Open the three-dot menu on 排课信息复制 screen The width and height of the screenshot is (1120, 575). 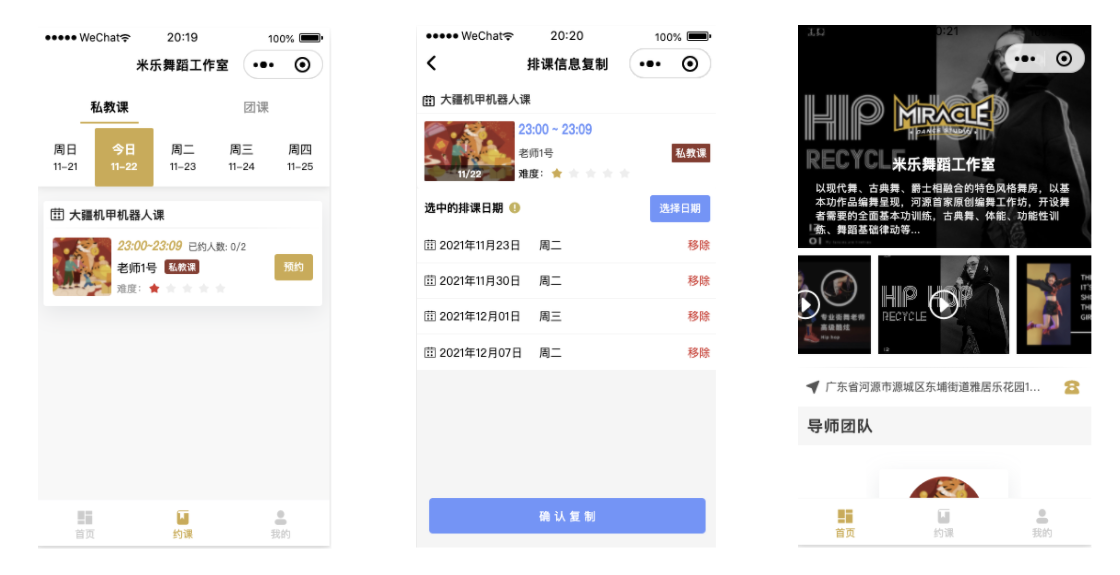(x=650, y=64)
